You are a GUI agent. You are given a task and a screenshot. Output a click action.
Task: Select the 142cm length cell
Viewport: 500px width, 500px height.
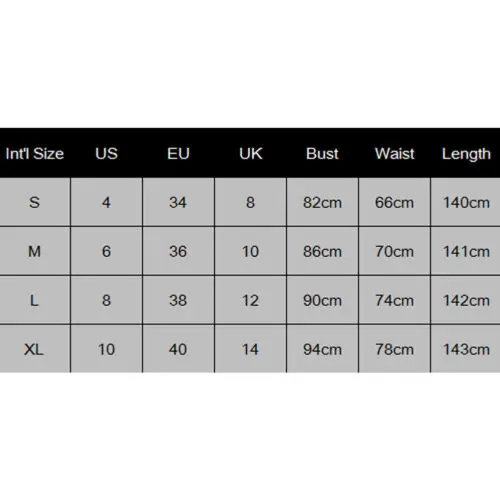click(x=466, y=300)
